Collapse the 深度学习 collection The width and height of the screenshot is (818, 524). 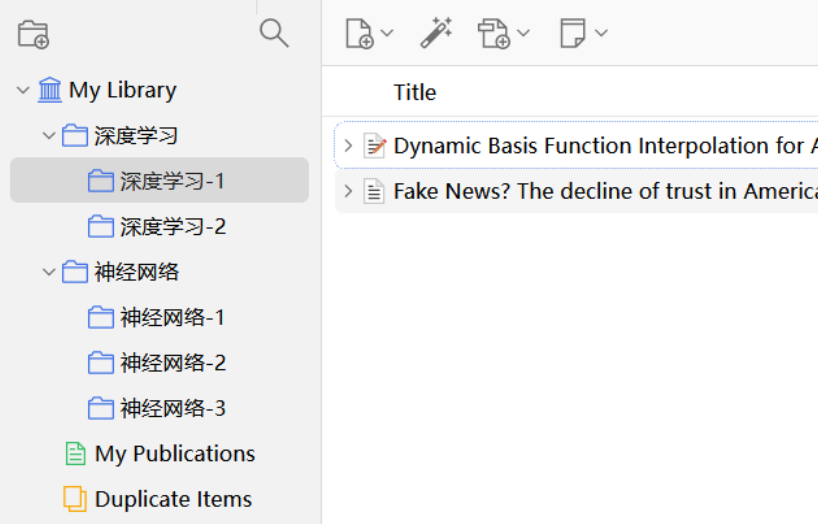49,136
